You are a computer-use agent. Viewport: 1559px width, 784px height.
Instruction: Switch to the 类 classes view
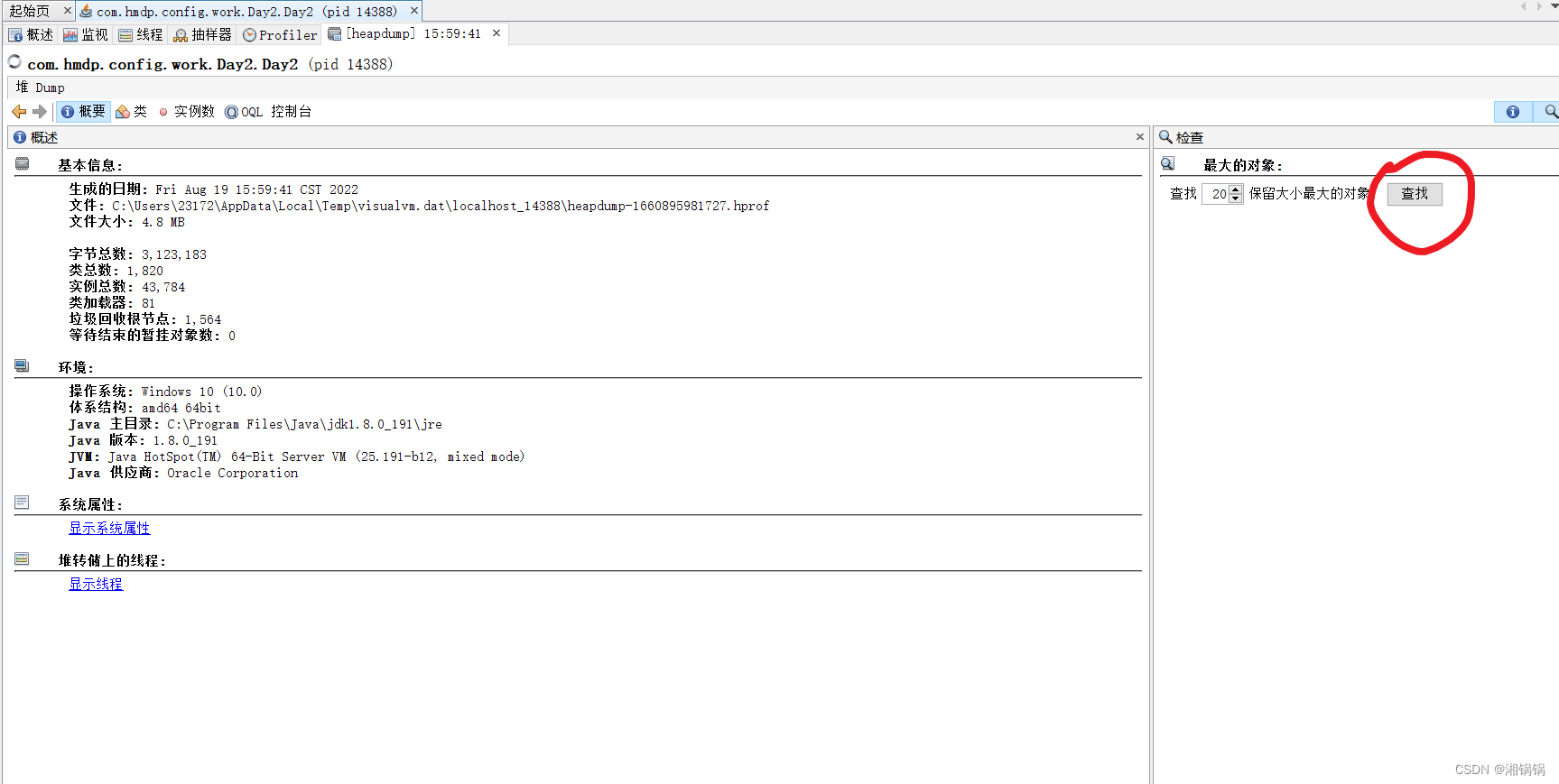131,112
